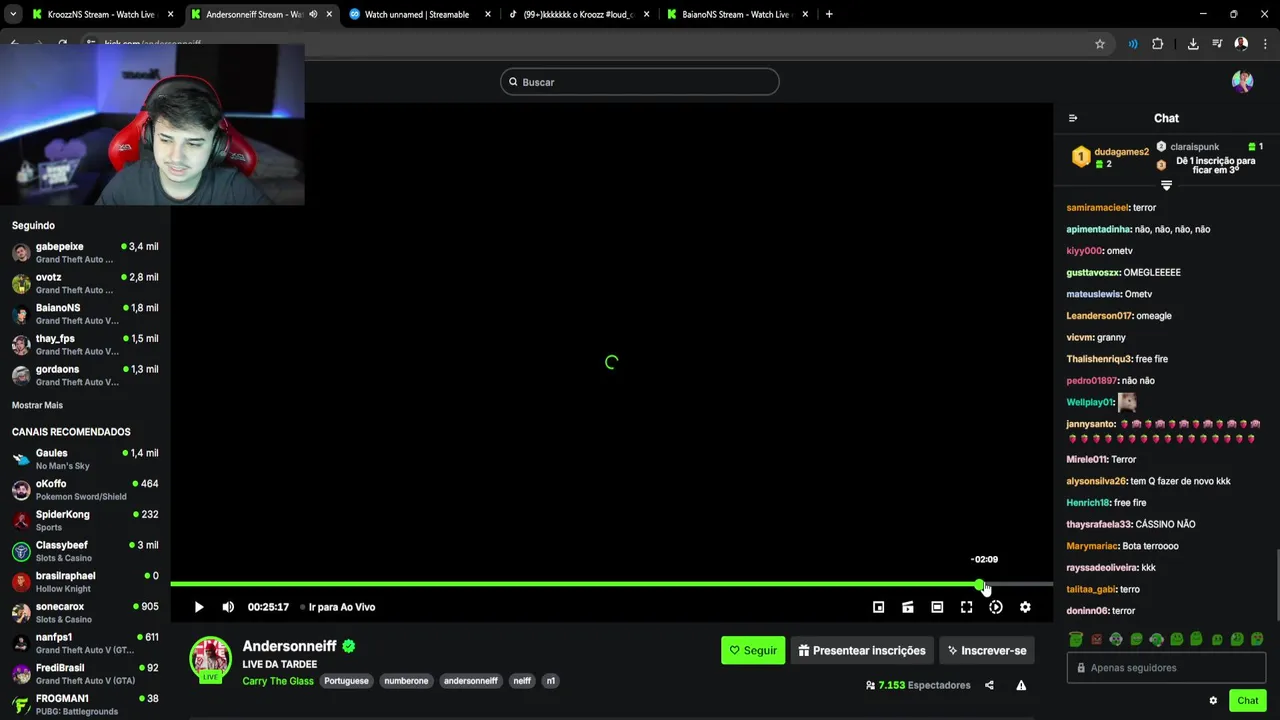1280x720 pixels.
Task: Share the stream with share icon
Action: click(x=989, y=685)
